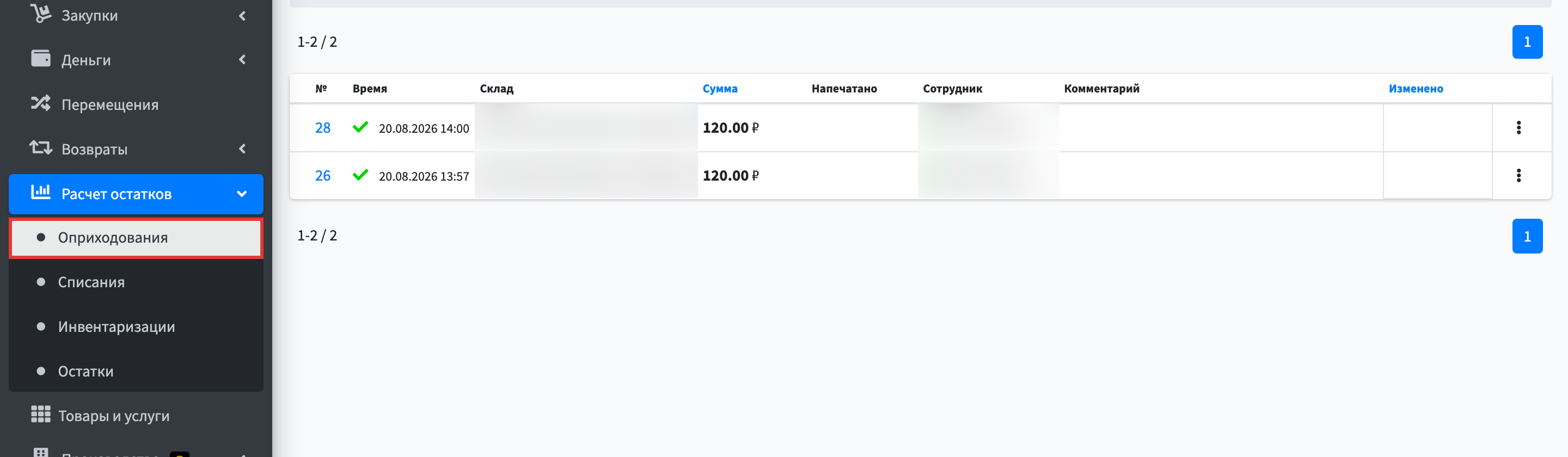Open document number 28 link
Image resolution: width=1568 pixels, height=457 pixels.
tap(323, 128)
